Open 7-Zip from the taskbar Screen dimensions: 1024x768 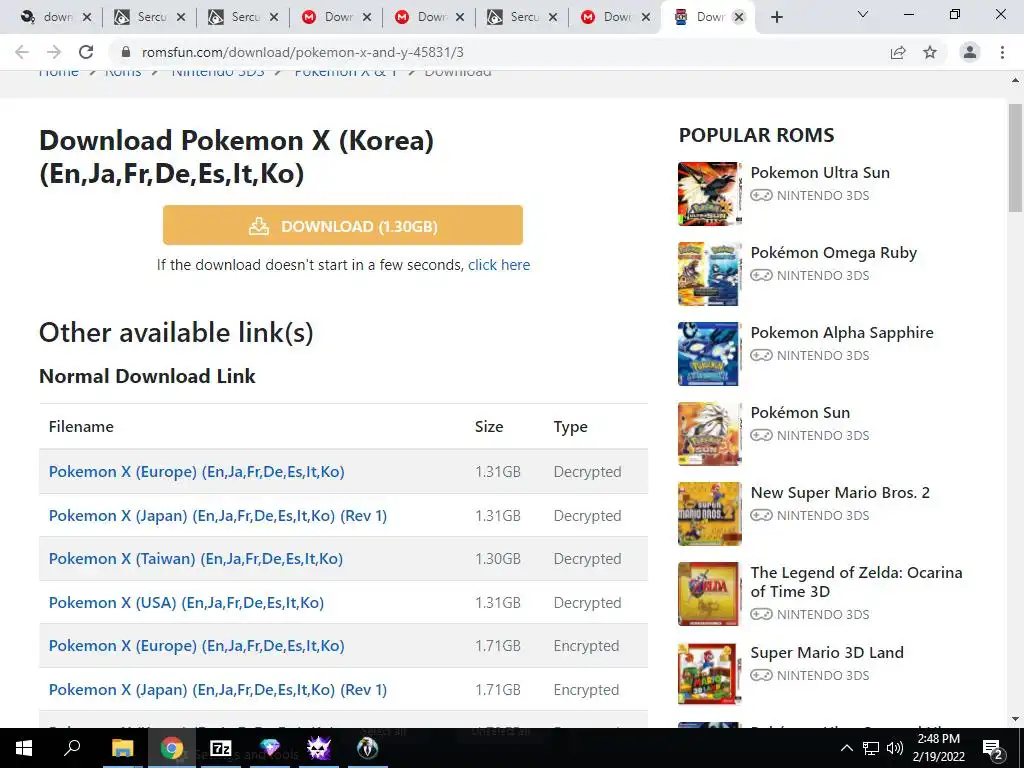(x=221, y=748)
